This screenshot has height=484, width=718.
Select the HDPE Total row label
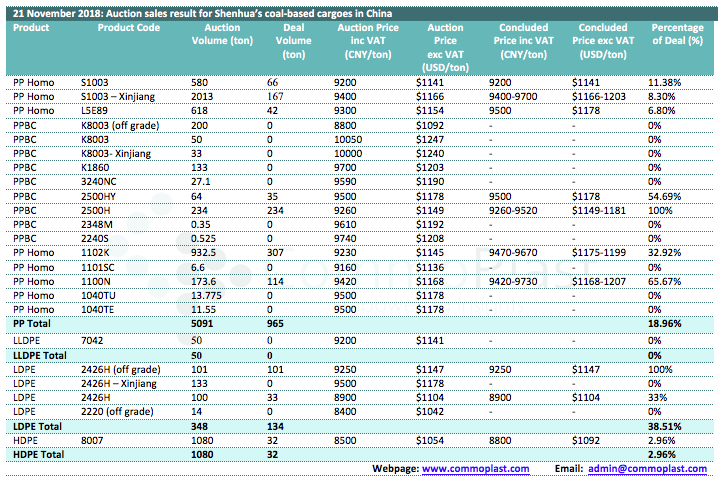(38, 455)
